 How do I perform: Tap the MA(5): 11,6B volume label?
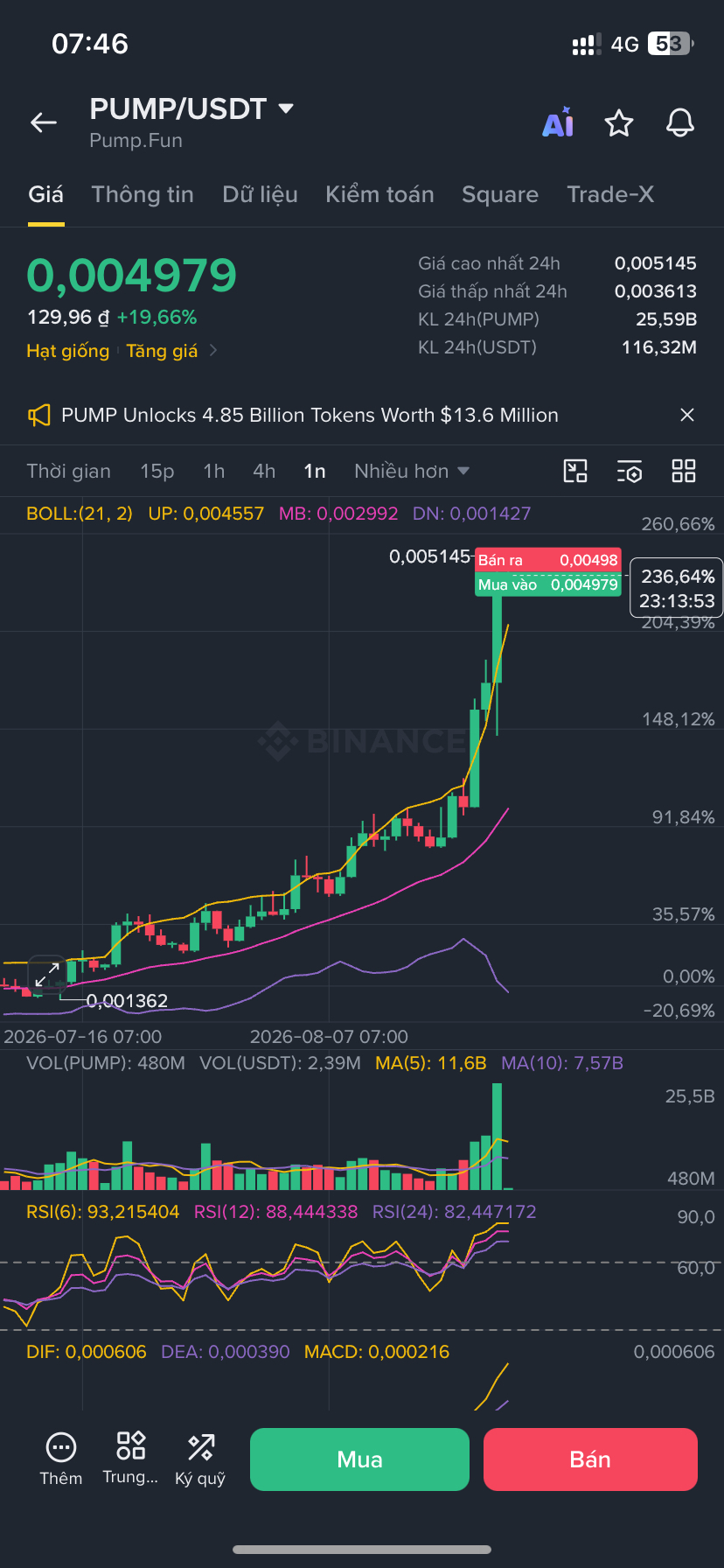[x=430, y=1063]
